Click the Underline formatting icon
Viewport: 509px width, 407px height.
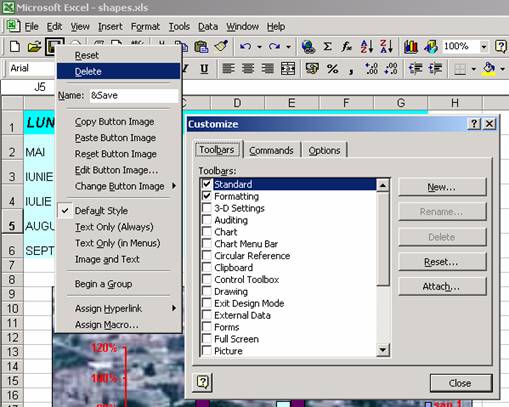pyautogui.click(x=204, y=69)
